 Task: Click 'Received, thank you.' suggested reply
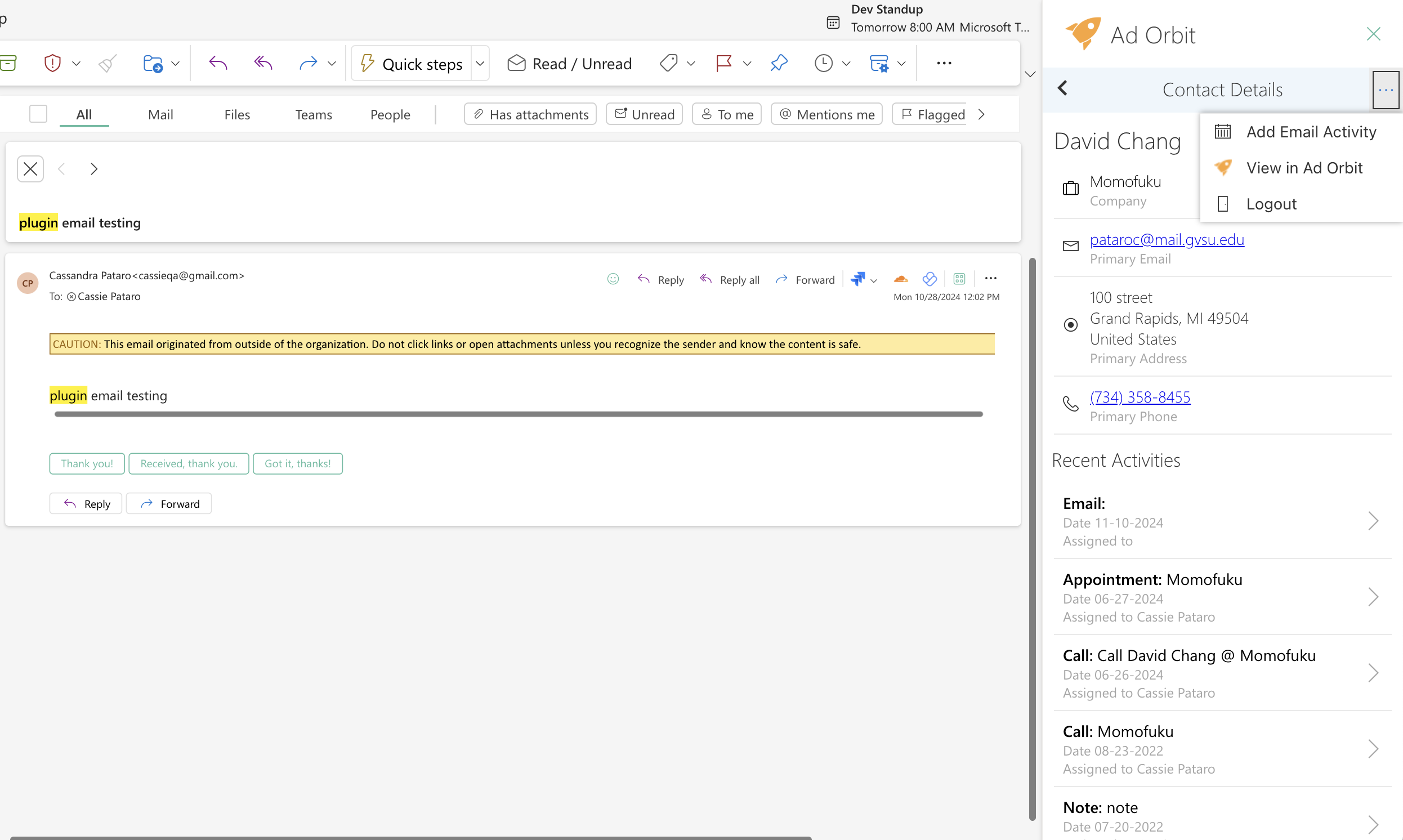[x=189, y=463]
